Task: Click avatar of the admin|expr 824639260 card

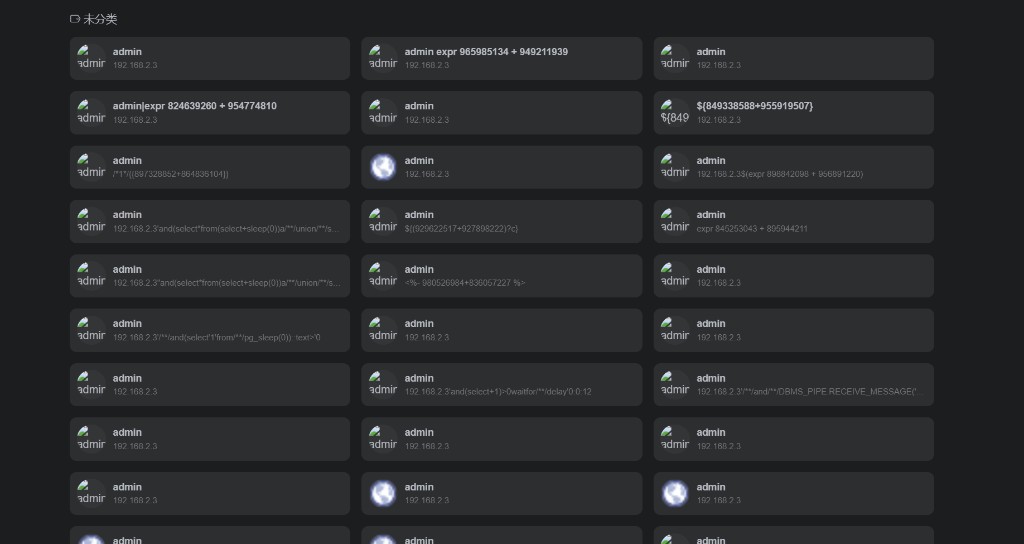Action: (x=91, y=112)
